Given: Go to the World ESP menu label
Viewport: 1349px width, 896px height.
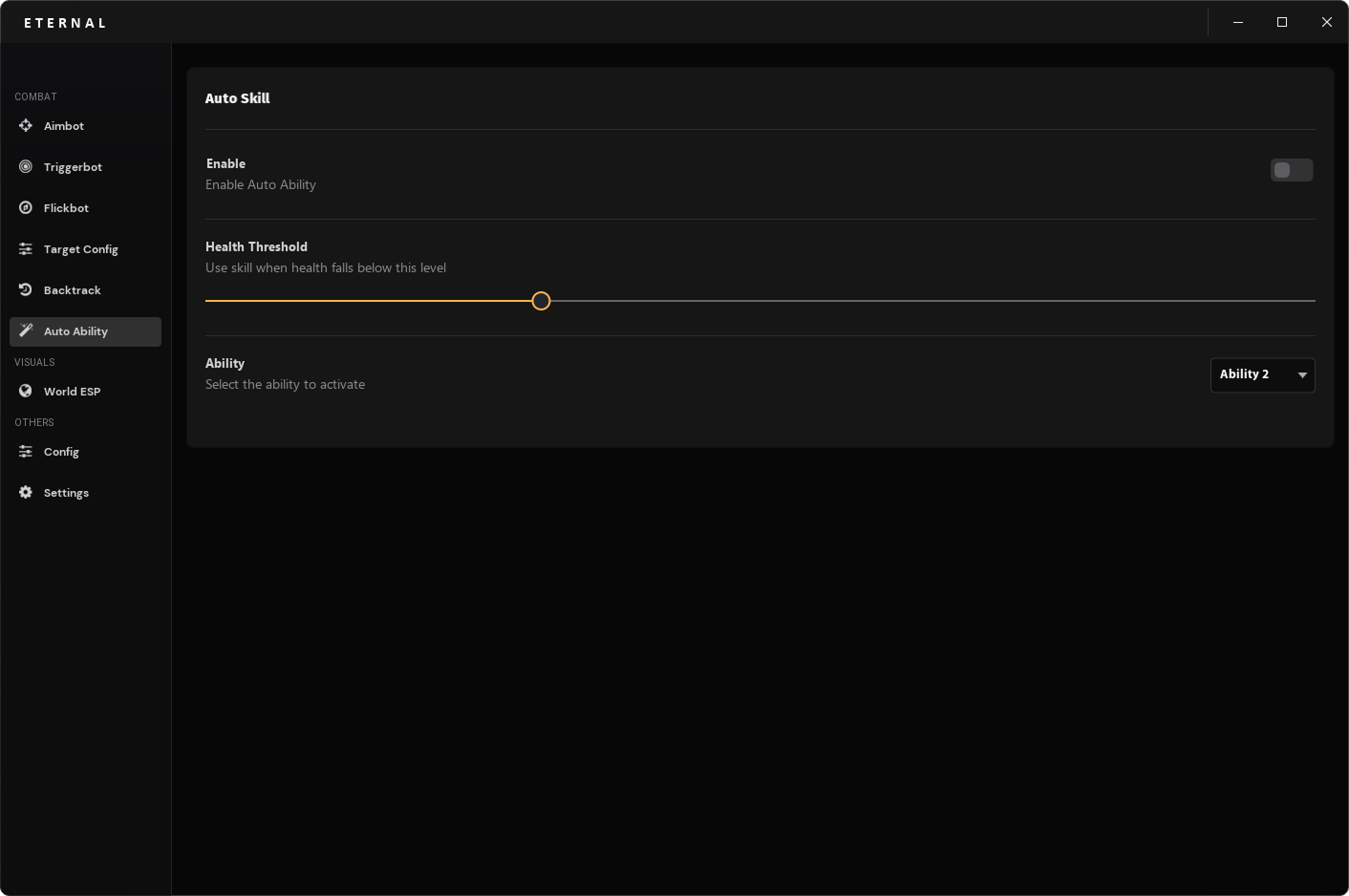Looking at the screenshot, I should coord(72,392).
